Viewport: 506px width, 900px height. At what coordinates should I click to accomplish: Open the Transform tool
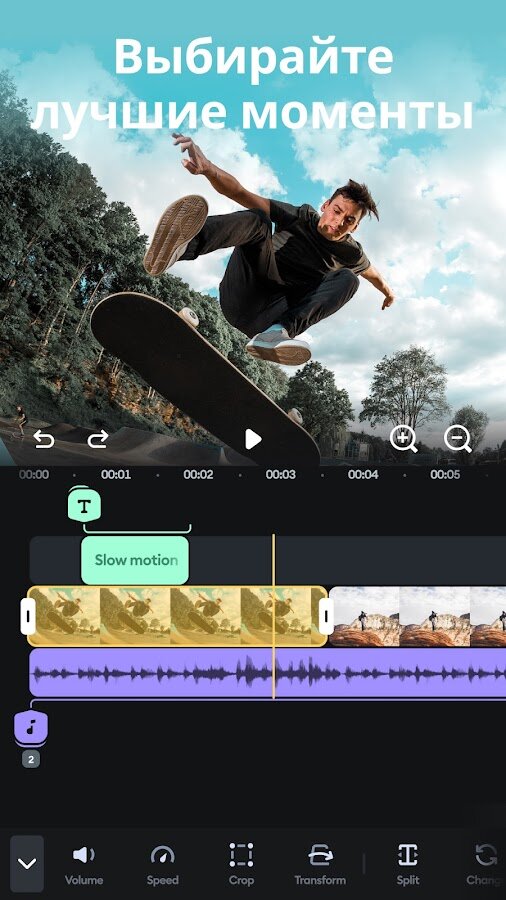(320, 865)
